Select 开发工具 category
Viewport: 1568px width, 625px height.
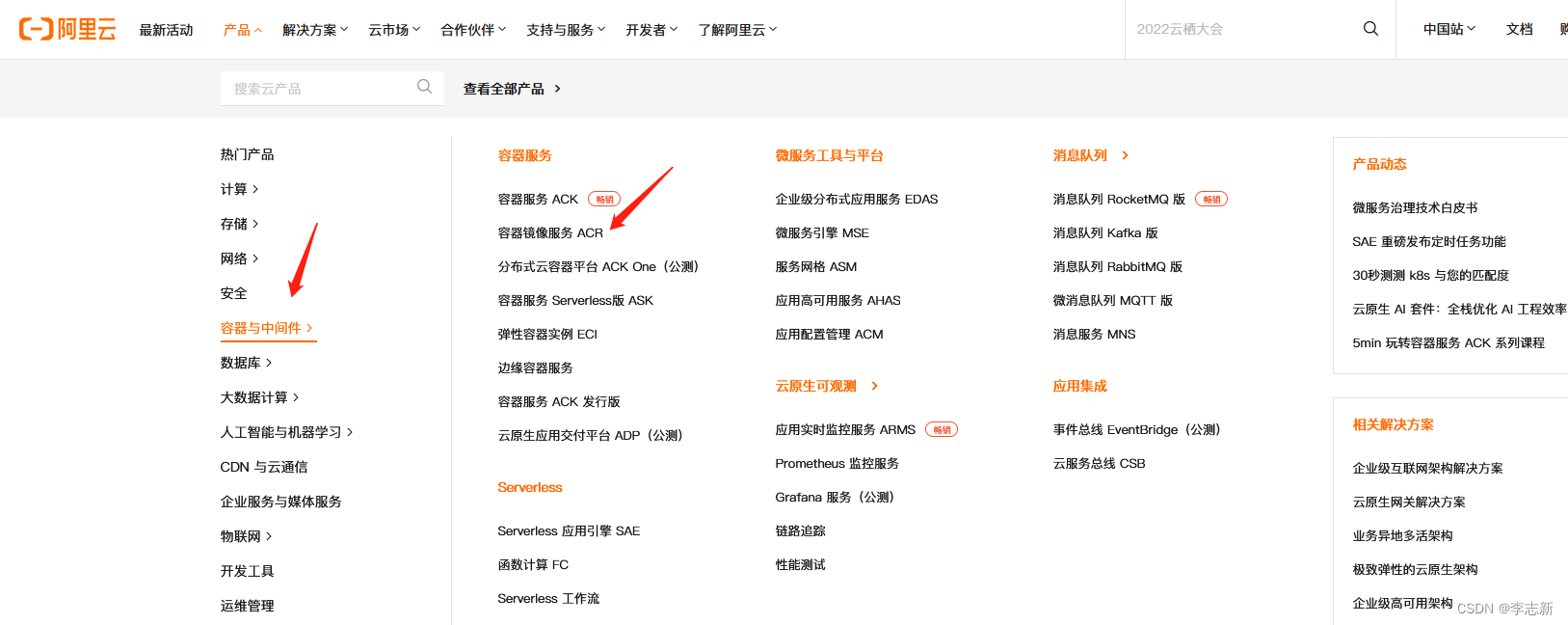[247, 571]
